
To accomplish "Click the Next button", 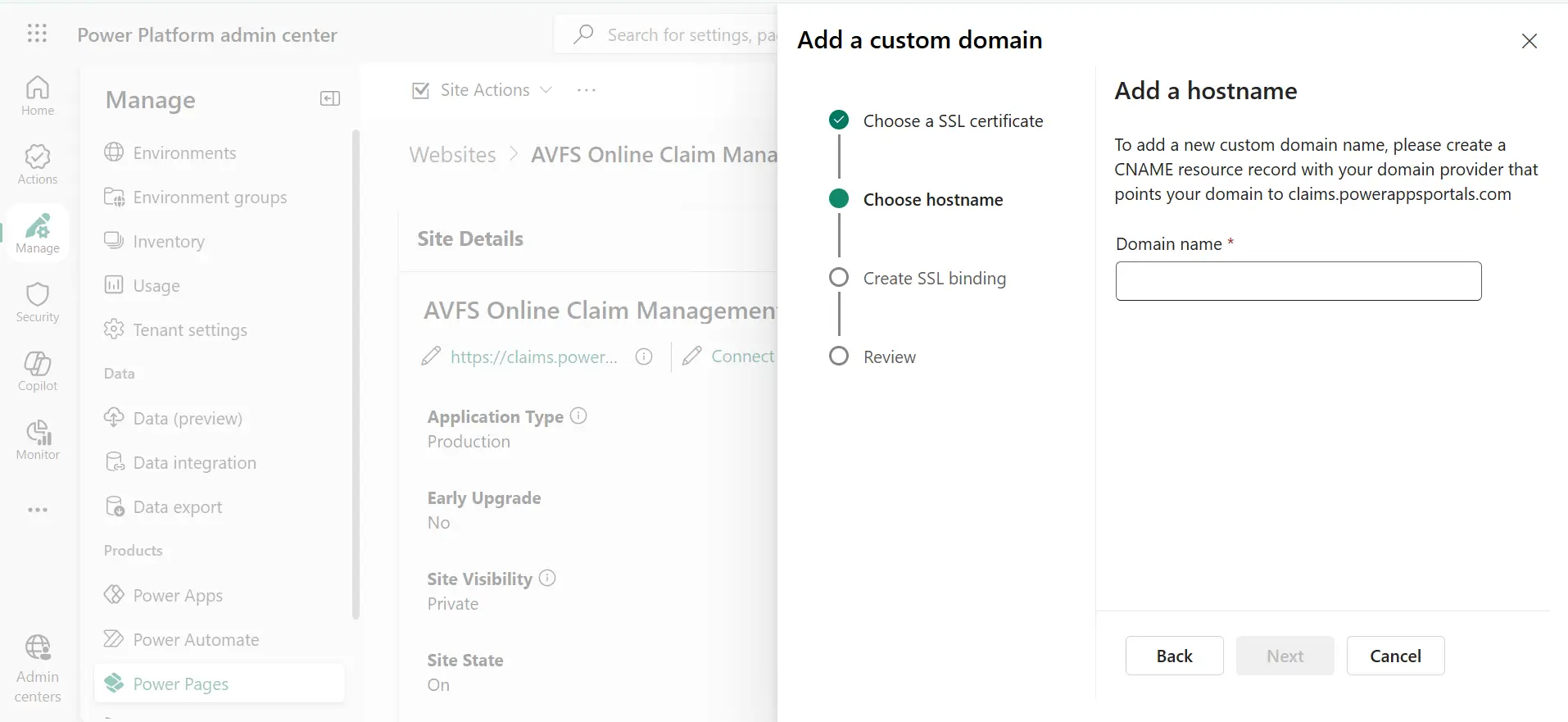I will 1285,656.
